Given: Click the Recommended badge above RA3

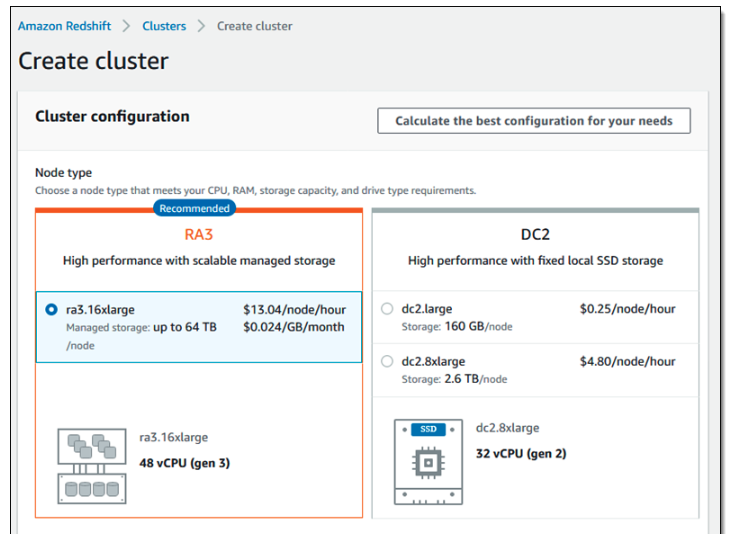Looking at the screenshot, I should pos(194,208).
